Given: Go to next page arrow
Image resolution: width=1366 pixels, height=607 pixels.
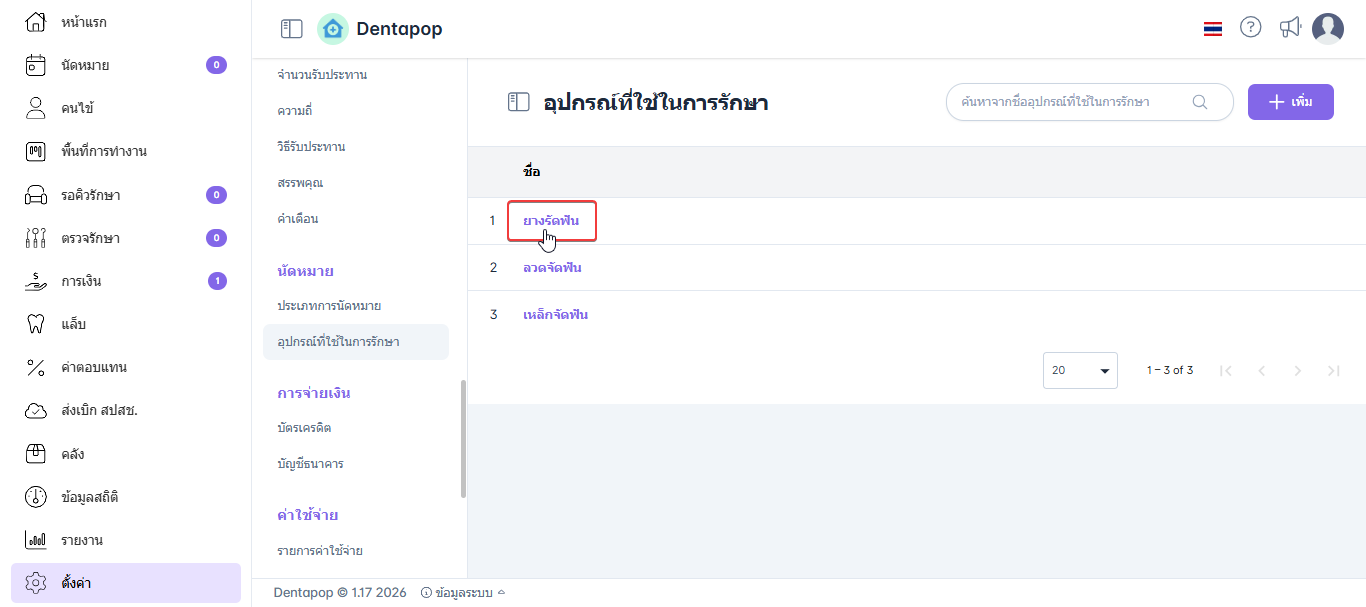Looking at the screenshot, I should tap(1298, 371).
